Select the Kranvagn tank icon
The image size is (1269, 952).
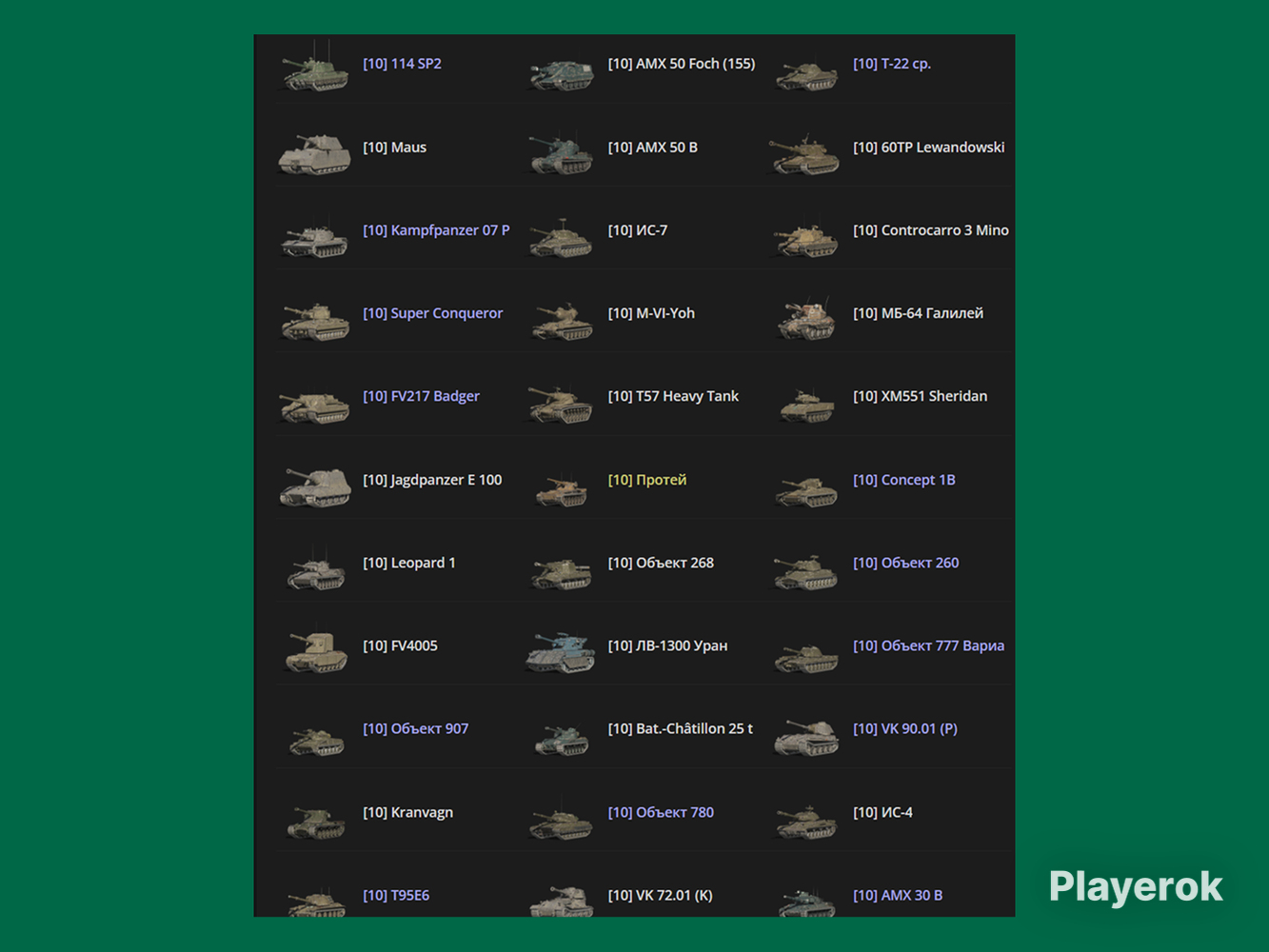tap(315, 820)
